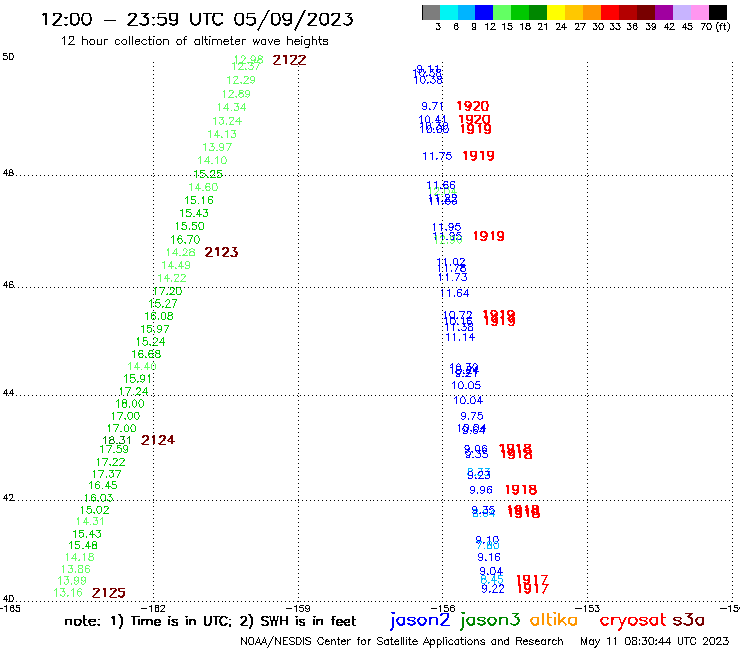
Task: Click the longitude axis label -159
Action: coord(298,608)
